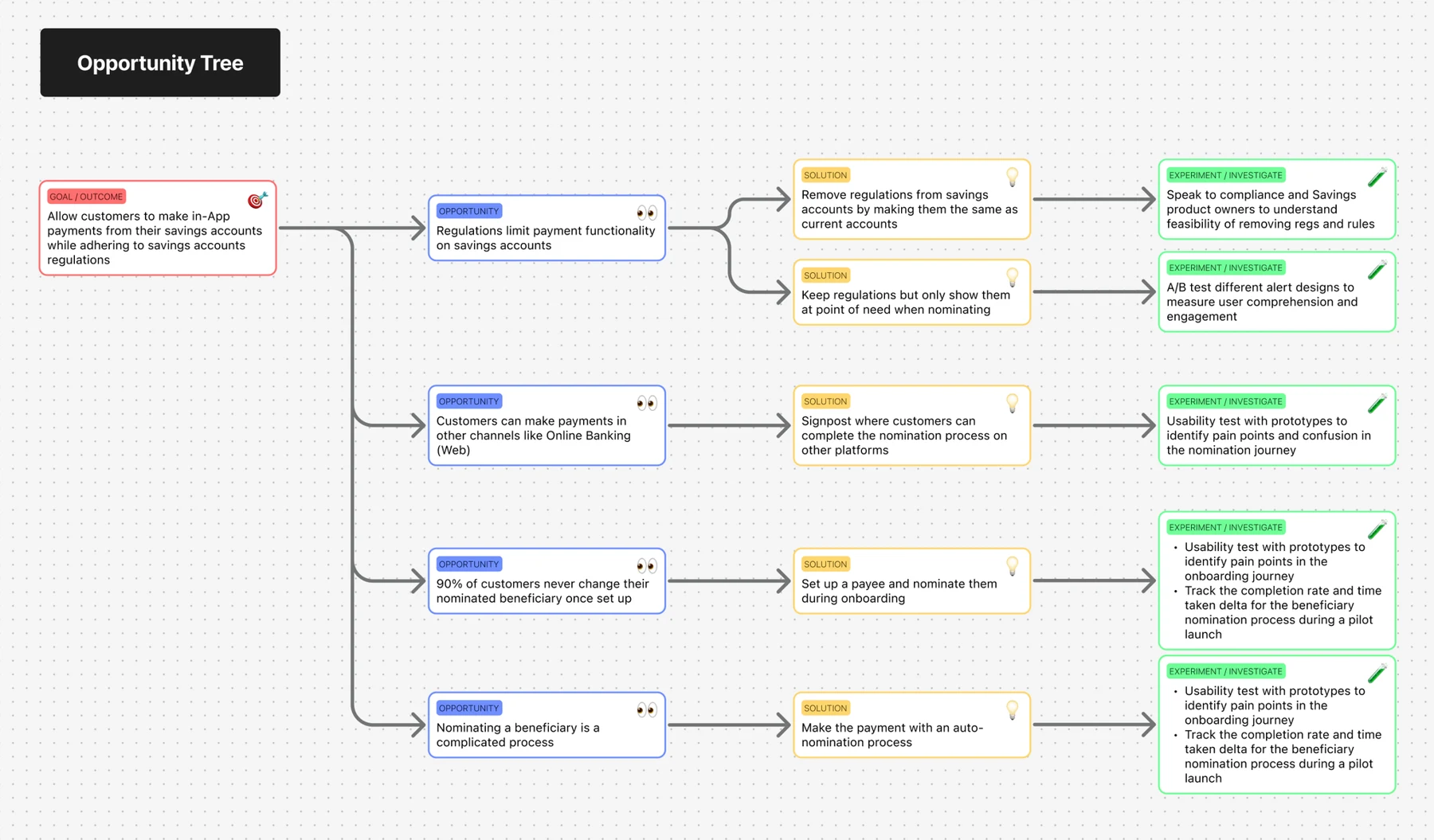The width and height of the screenshot is (1434, 840).
Task: Click eyes icon on 90% of customers card
Action: (x=647, y=565)
